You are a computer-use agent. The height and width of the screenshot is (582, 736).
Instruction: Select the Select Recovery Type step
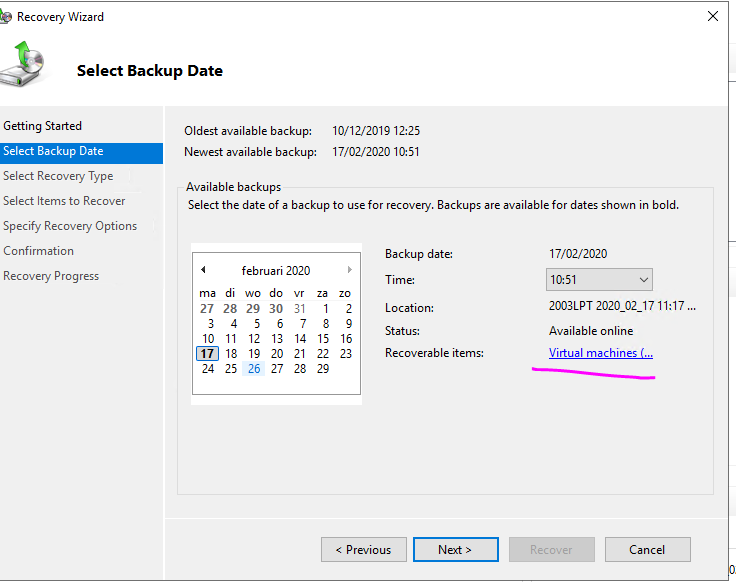(58, 176)
